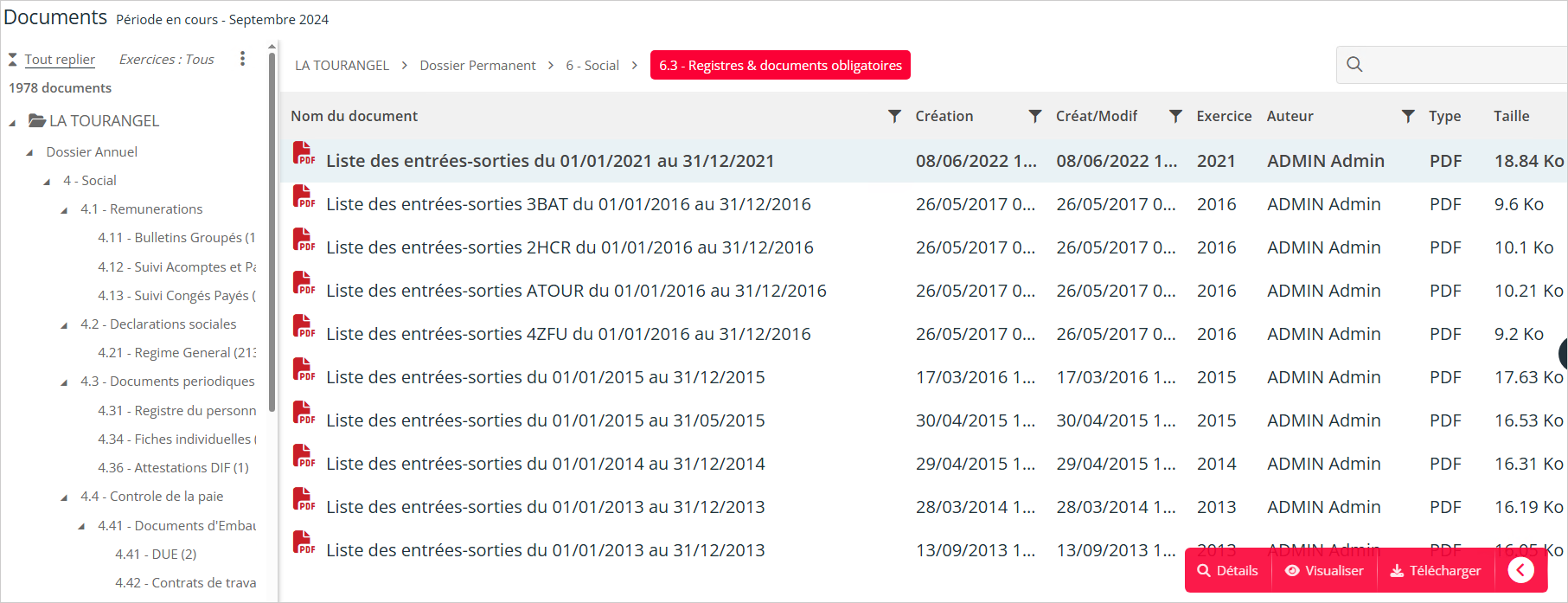Select 6.3 - Registres & documents obligatoires breadcrumb
Image resolution: width=1568 pixels, height=603 pixels.
click(780, 65)
